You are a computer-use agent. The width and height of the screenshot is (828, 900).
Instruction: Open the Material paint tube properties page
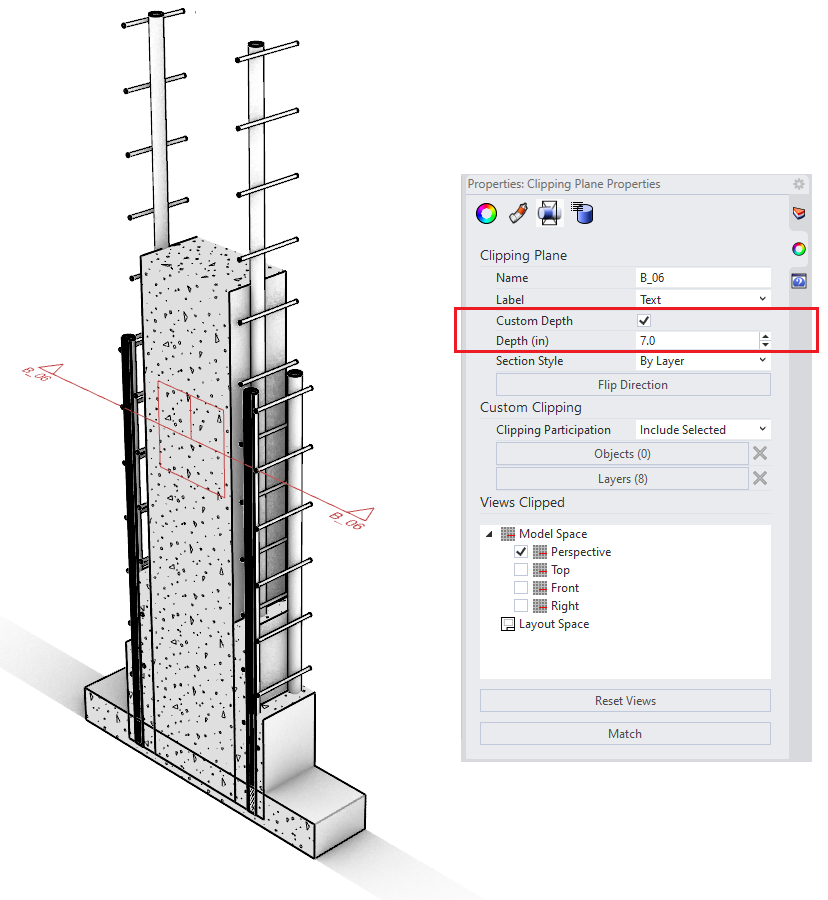pyautogui.click(x=517, y=212)
